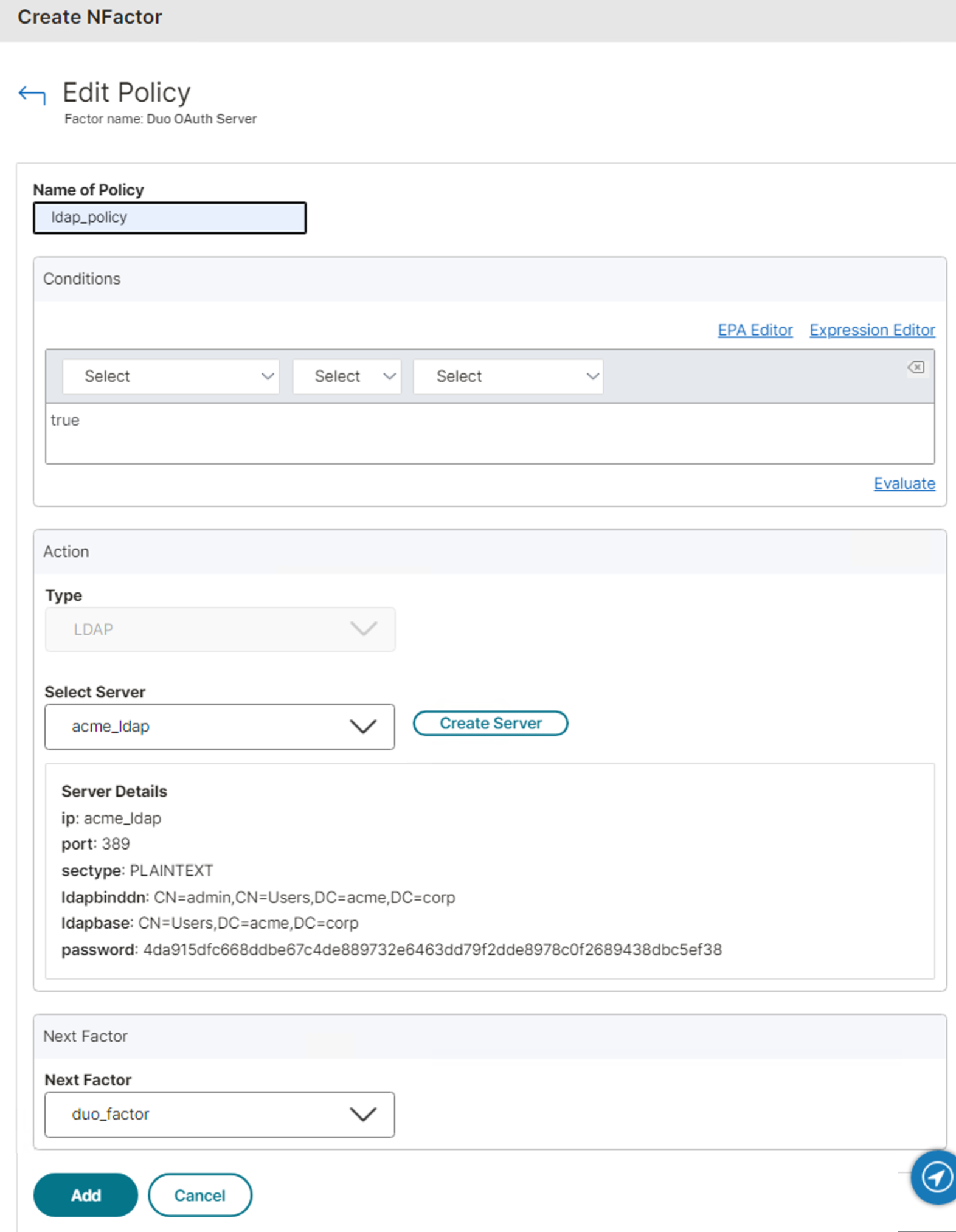The image size is (956, 1232).
Task: Click the Evaluate link
Action: point(904,483)
